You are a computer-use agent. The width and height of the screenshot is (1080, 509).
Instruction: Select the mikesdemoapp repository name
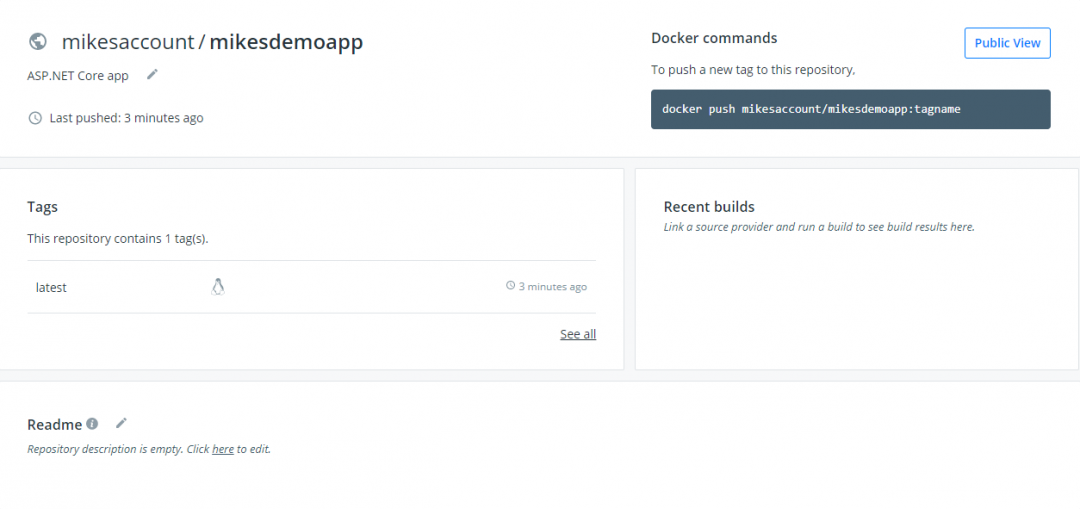tap(286, 42)
